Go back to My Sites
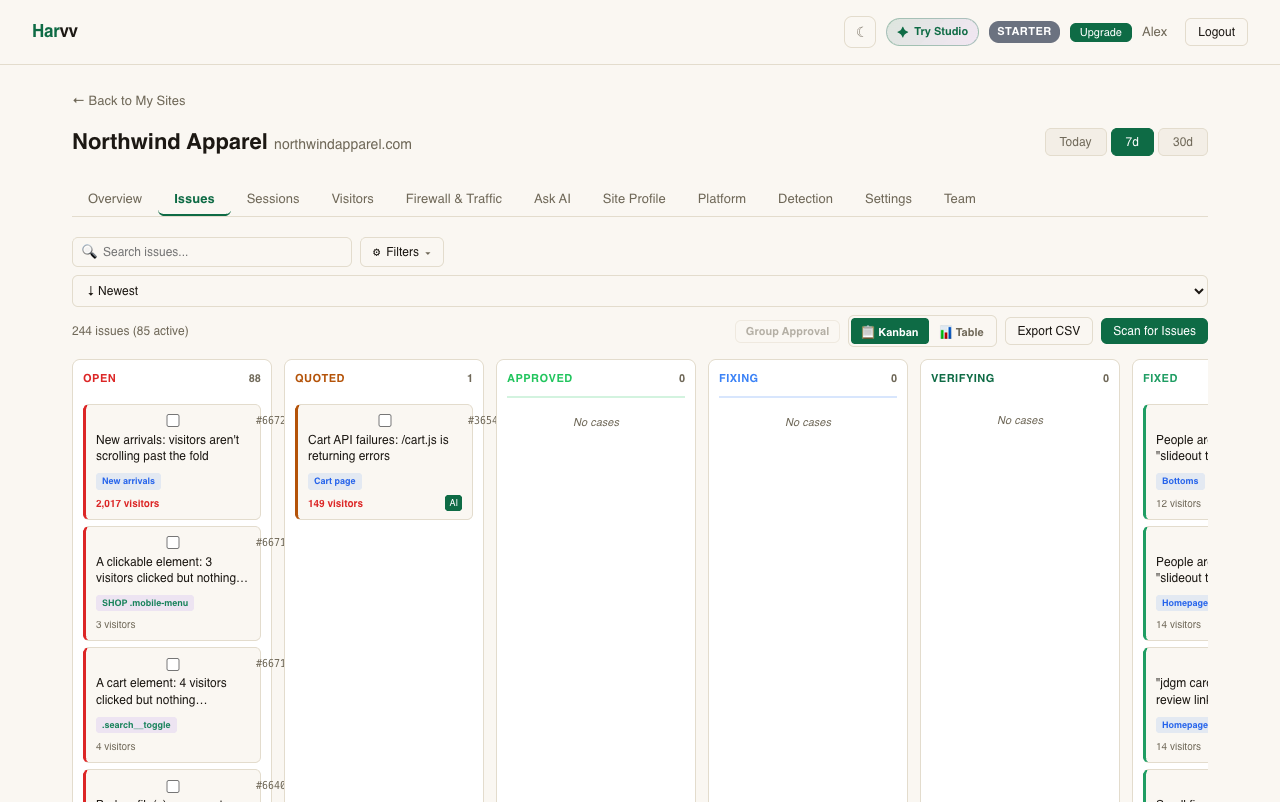This screenshot has height=802, width=1280. pos(129,101)
